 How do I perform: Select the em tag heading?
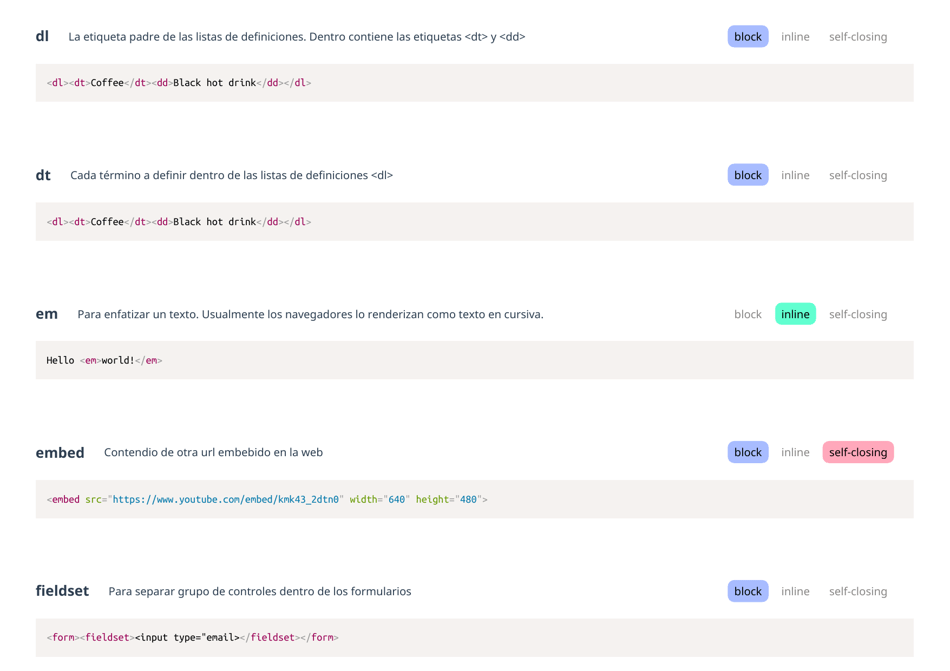coord(46,313)
